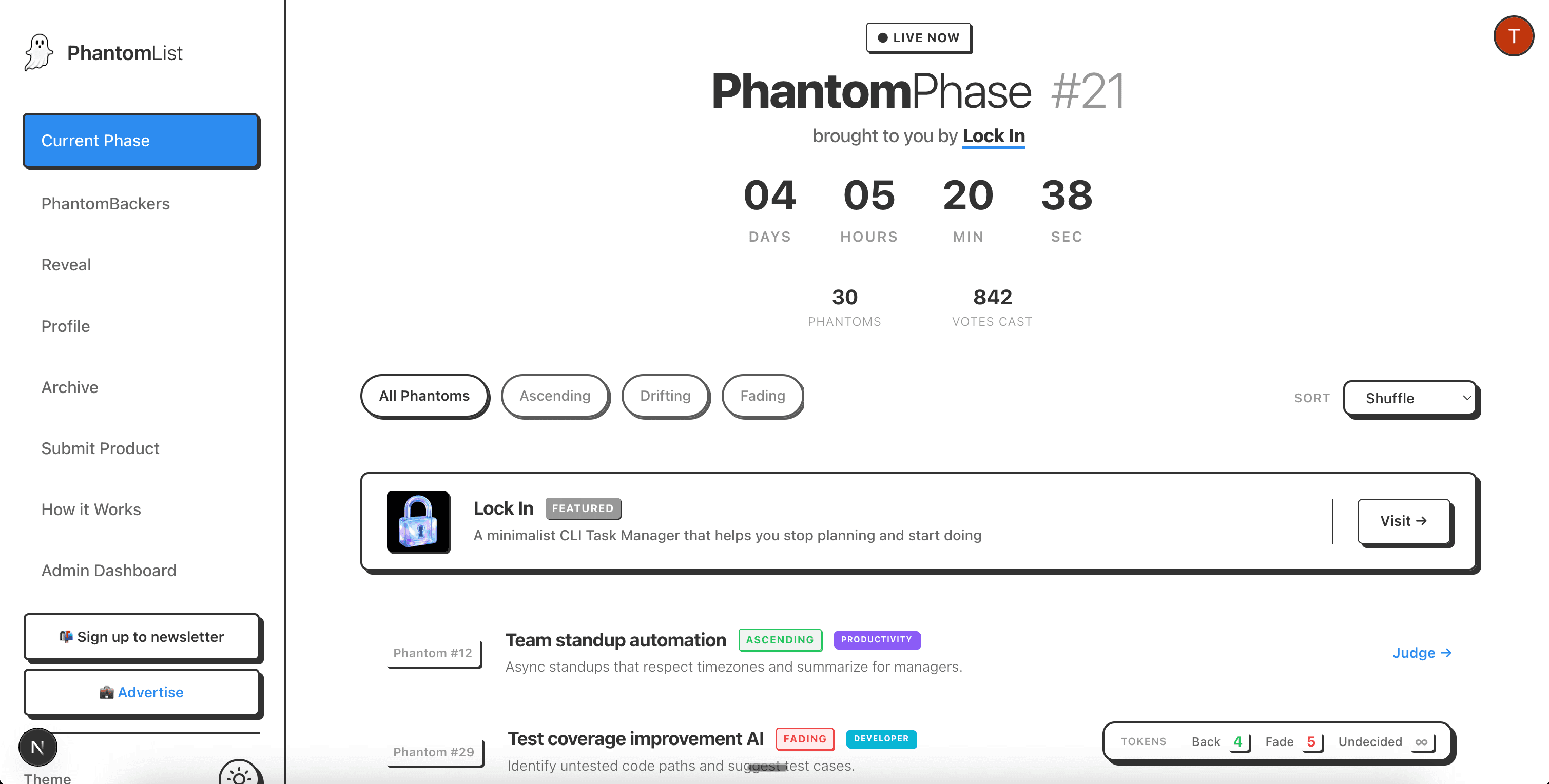Open the T profile avatar in the corner
The height and width of the screenshot is (784, 1549).
pos(1514,36)
